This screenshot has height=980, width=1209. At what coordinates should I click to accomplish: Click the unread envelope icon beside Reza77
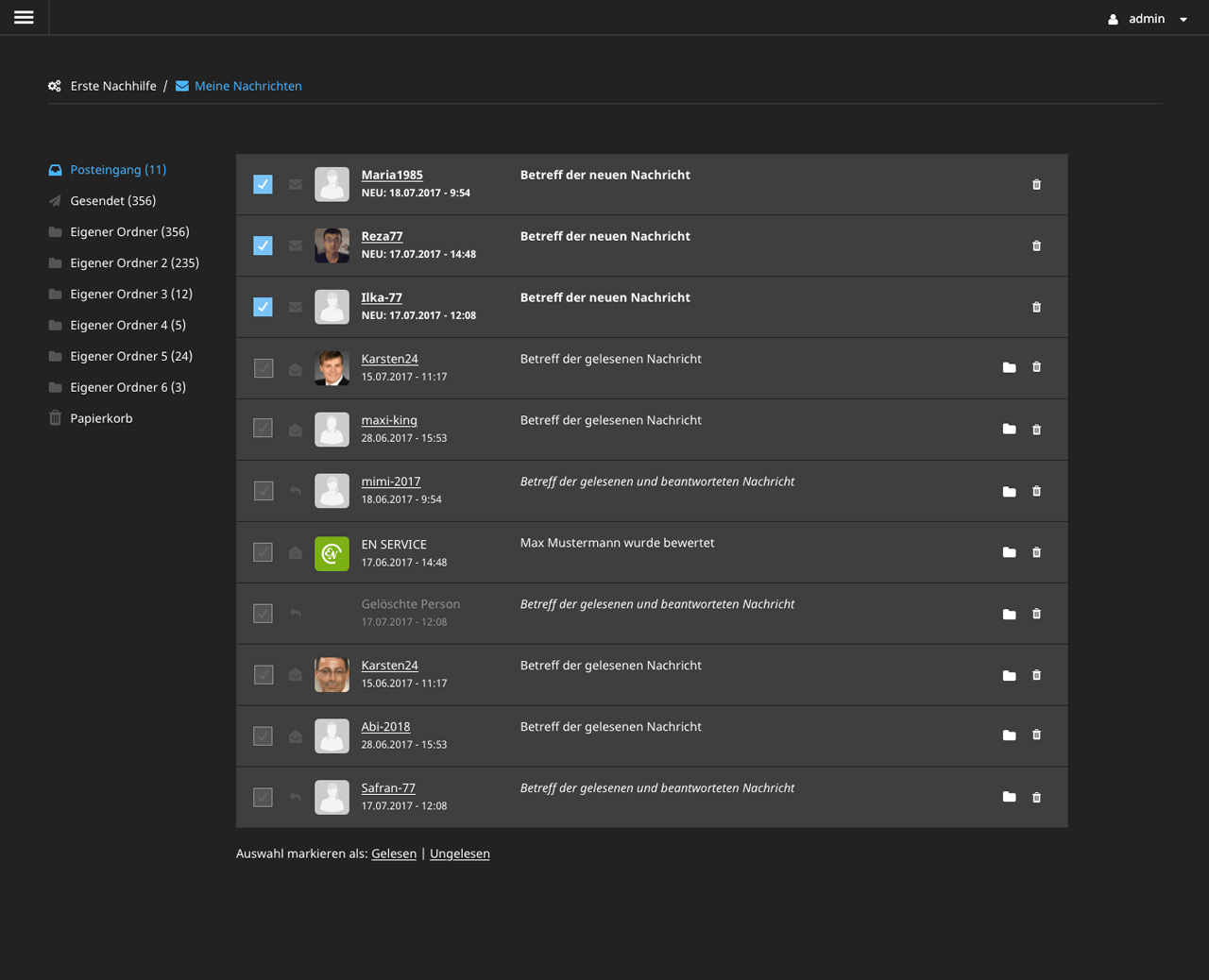click(295, 245)
